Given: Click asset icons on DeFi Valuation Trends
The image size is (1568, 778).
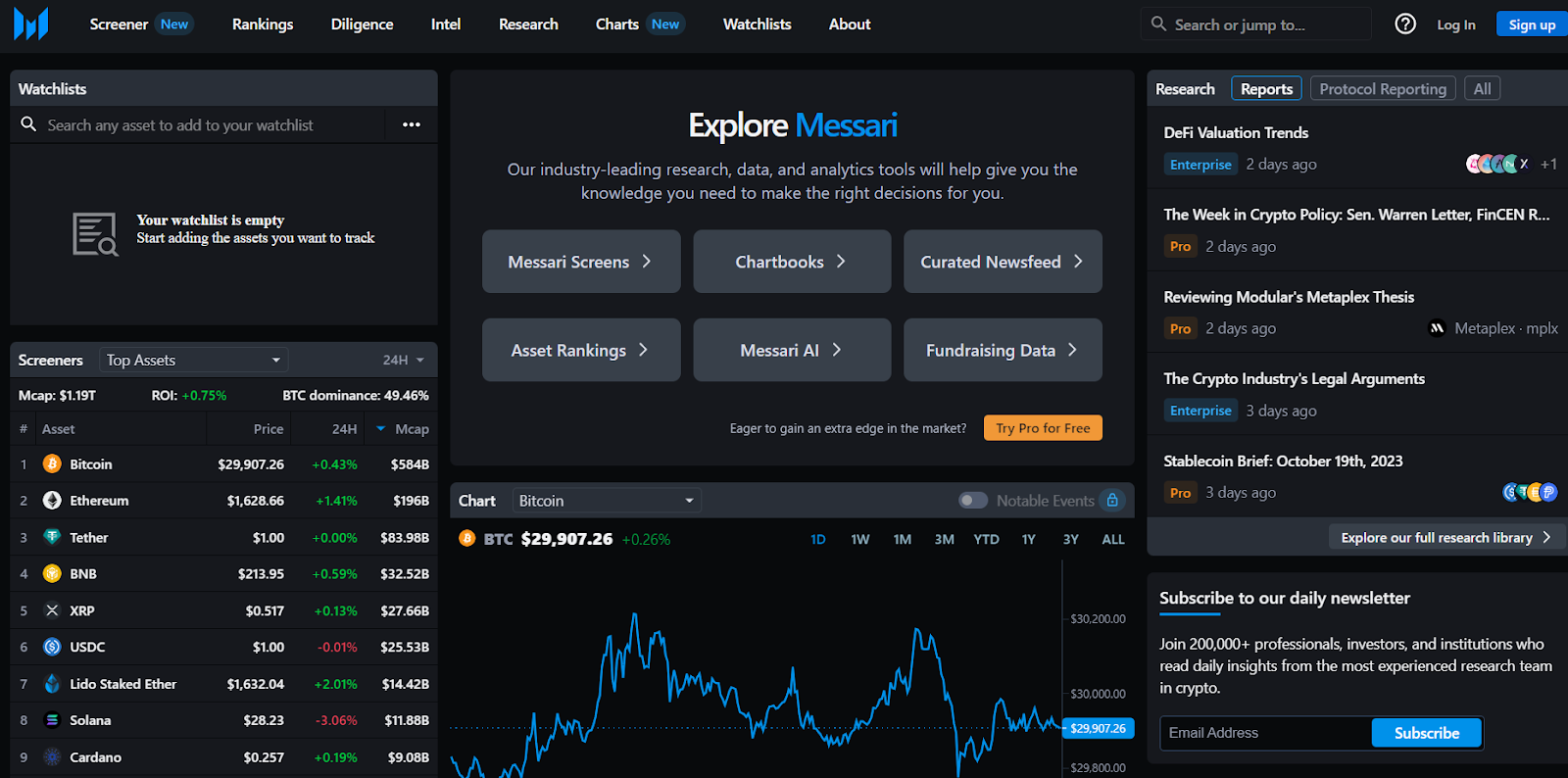Looking at the screenshot, I should pos(1496,164).
